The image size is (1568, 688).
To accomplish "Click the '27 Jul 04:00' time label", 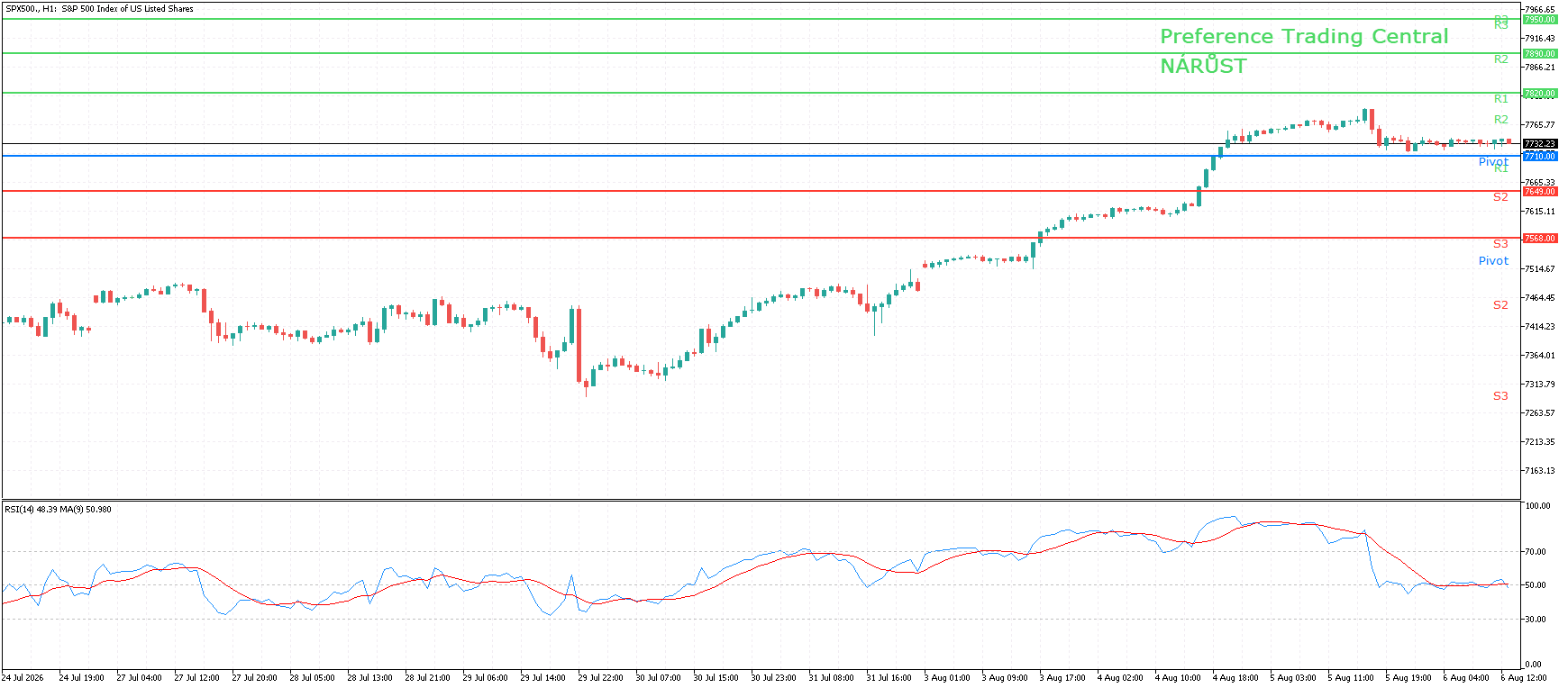I will [139, 678].
